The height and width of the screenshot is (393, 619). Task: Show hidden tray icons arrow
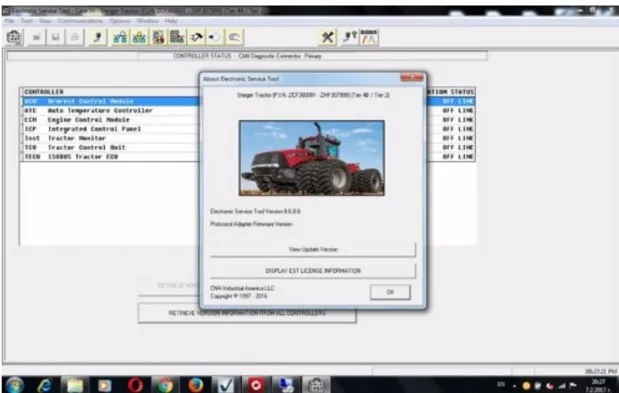tap(514, 386)
